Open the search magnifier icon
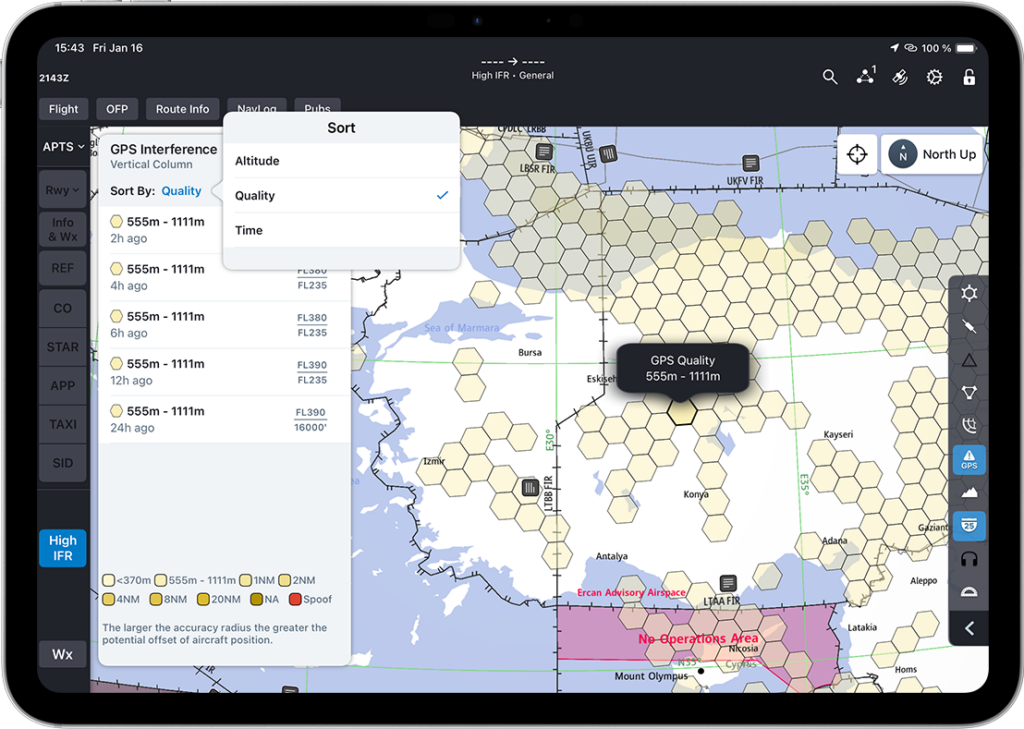This screenshot has width=1024, height=729. pyautogui.click(x=829, y=77)
